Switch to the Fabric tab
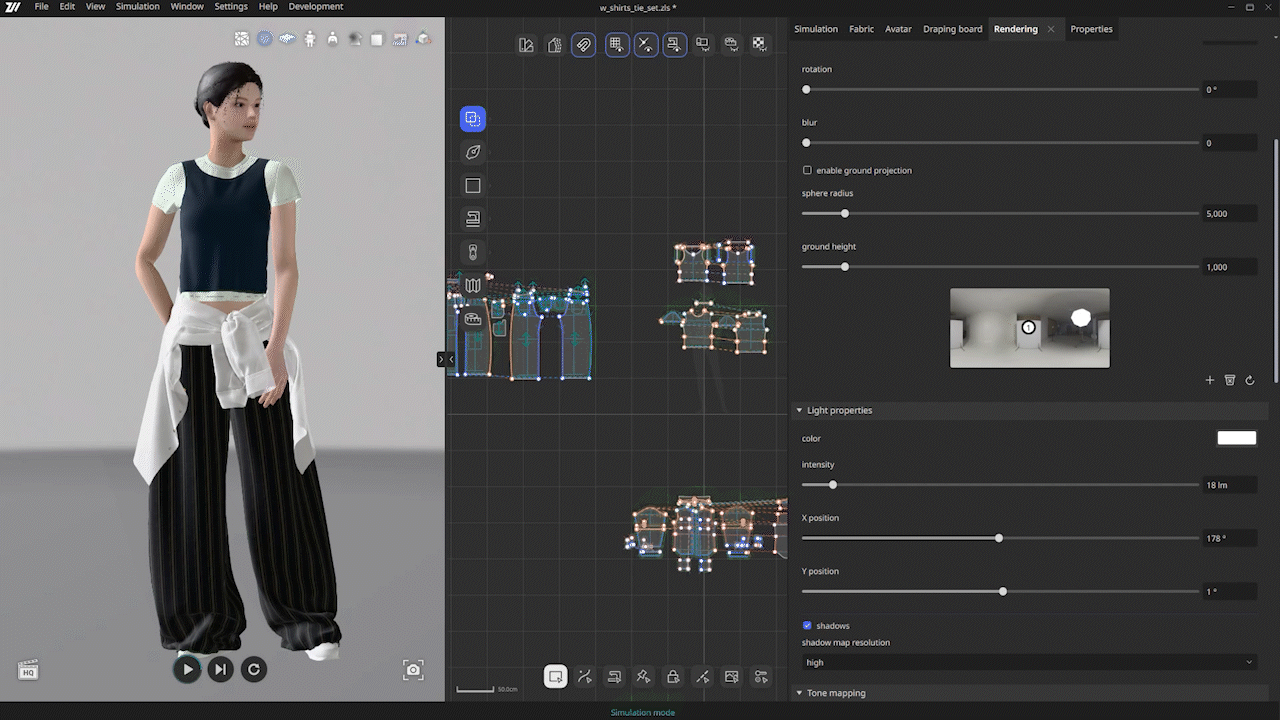Viewport: 1280px width, 720px height. click(x=861, y=29)
